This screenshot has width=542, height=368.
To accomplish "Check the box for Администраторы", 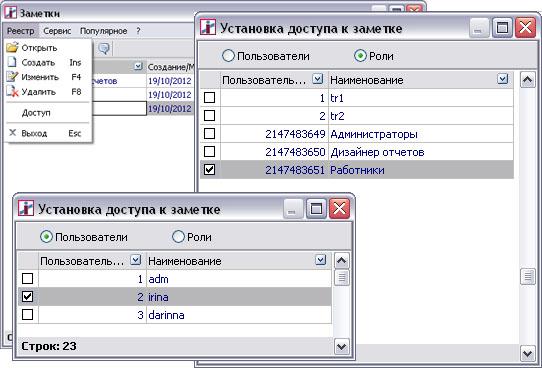I will [209, 134].
